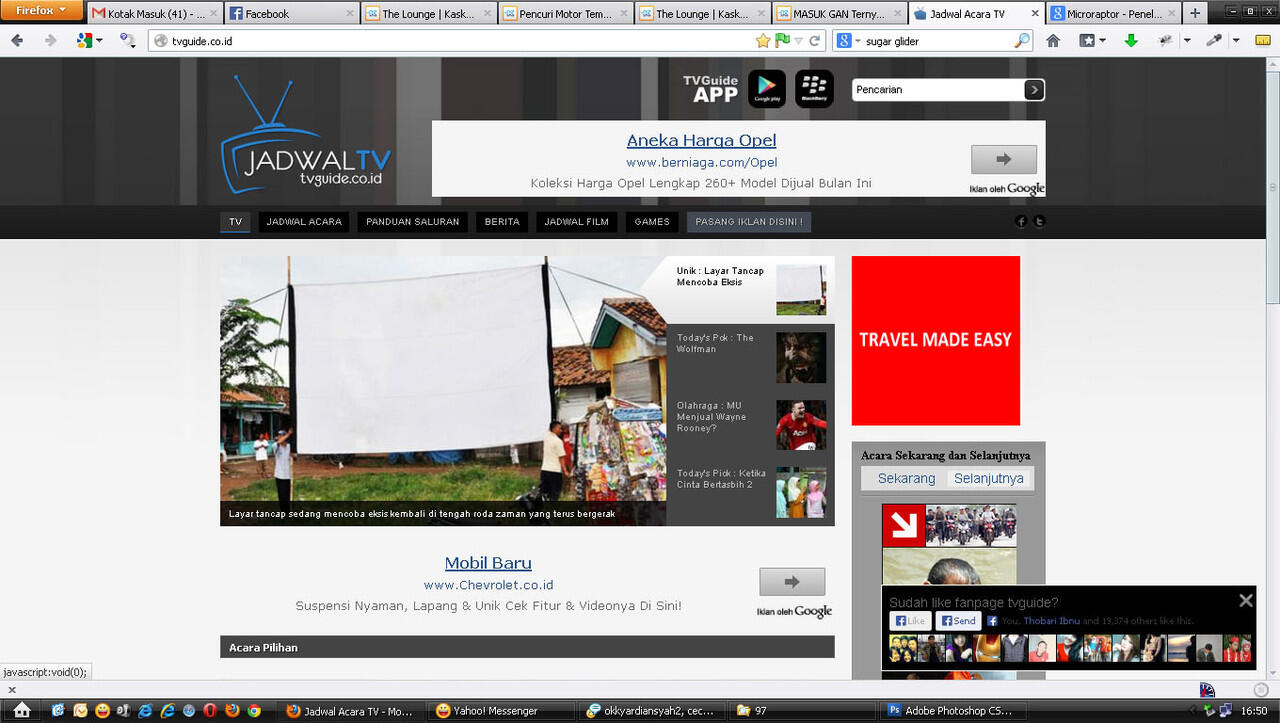The height and width of the screenshot is (723, 1280).
Task: Switch to the Kotak Masuk (41) Gmail tab
Action: point(154,13)
